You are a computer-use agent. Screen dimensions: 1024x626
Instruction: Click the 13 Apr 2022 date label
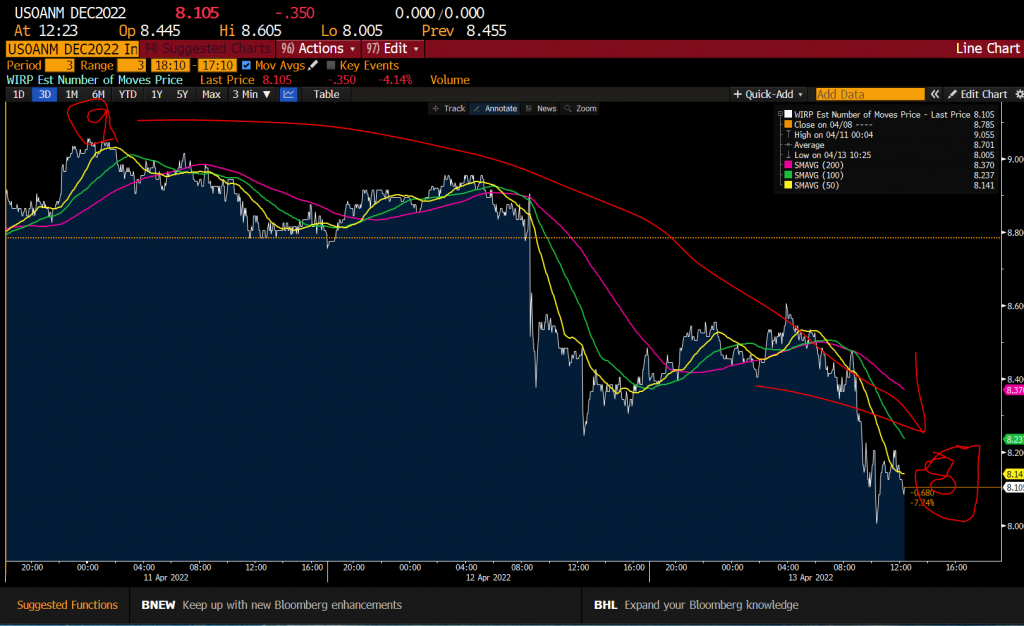pyautogui.click(x=810, y=578)
